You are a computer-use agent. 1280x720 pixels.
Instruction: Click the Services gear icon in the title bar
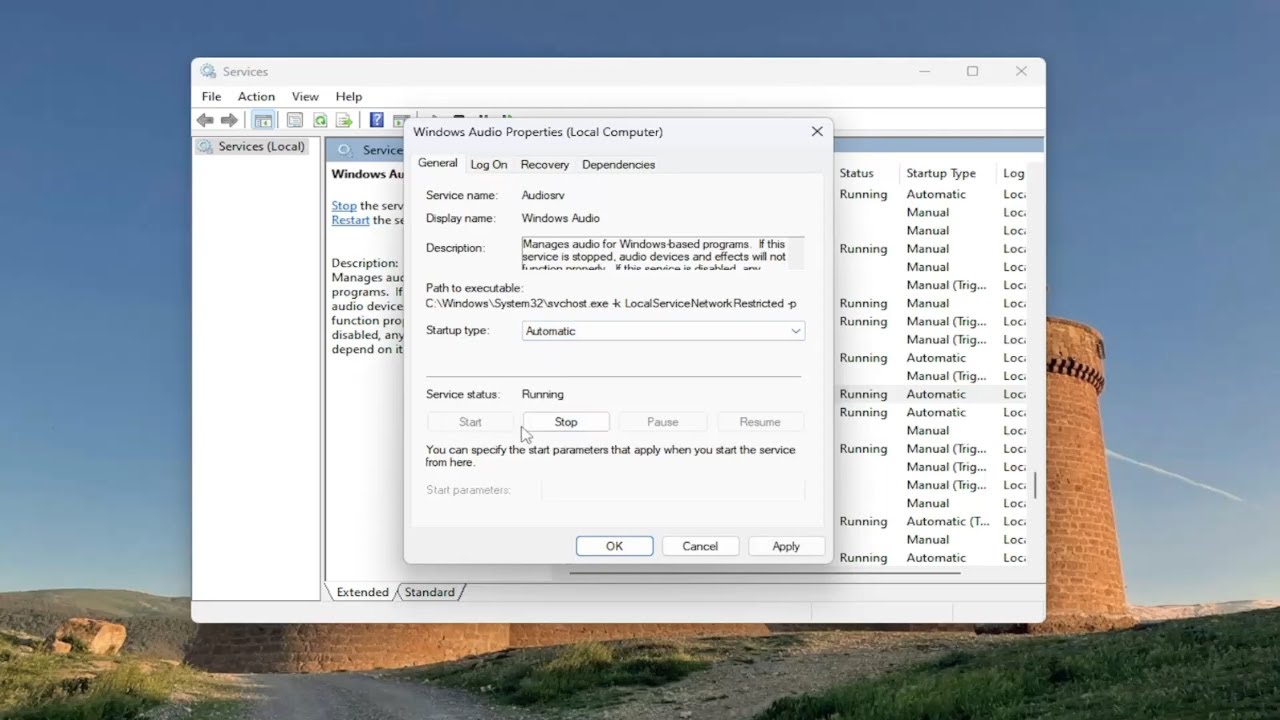(x=208, y=71)
